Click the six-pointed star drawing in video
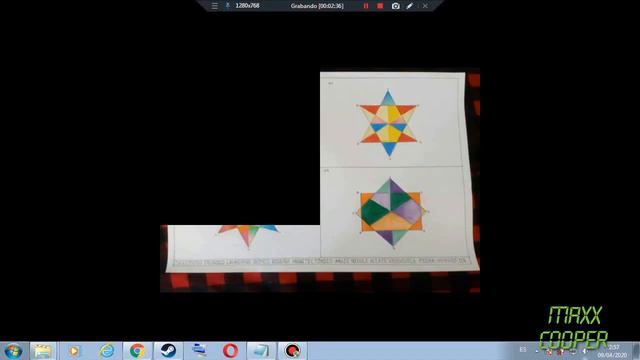Screen dimensions: 640x360 pyautogui.click(x=389, y=123)
